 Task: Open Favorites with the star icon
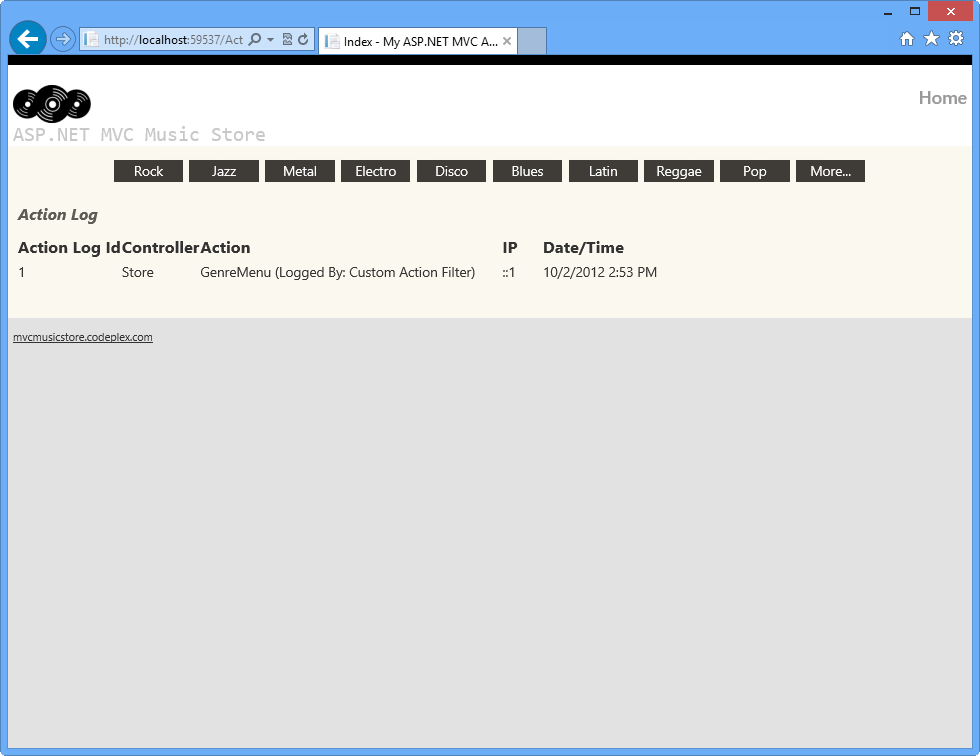[x=931, y=38]
